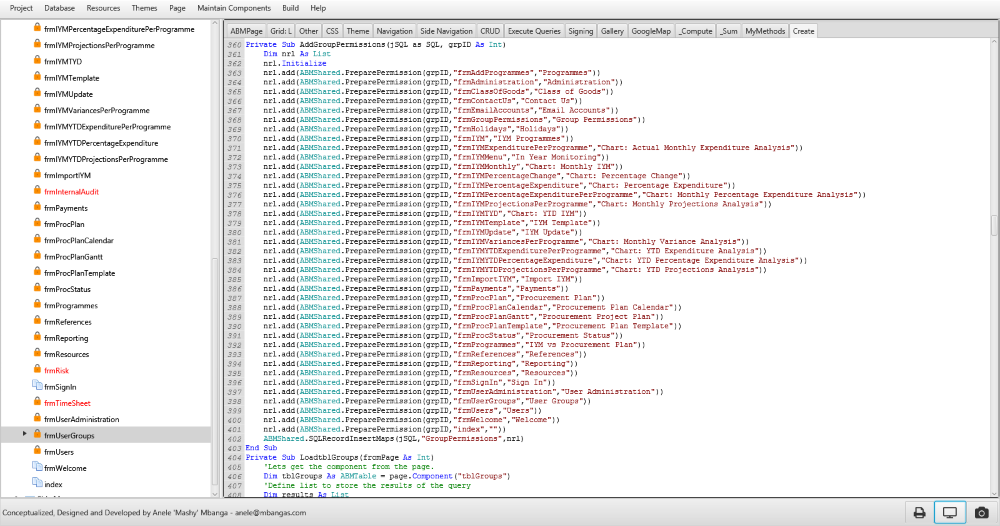This screenshot has width=1000, height=526.
Task: Click the lock icon by frmResources
Action: click(37, 353)
